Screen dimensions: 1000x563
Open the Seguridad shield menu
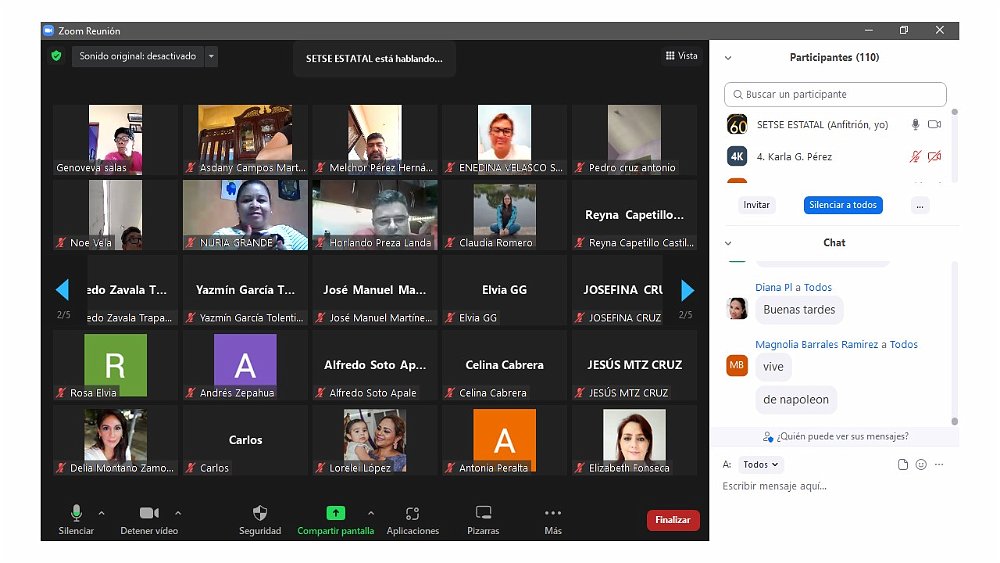pos(260,514)
